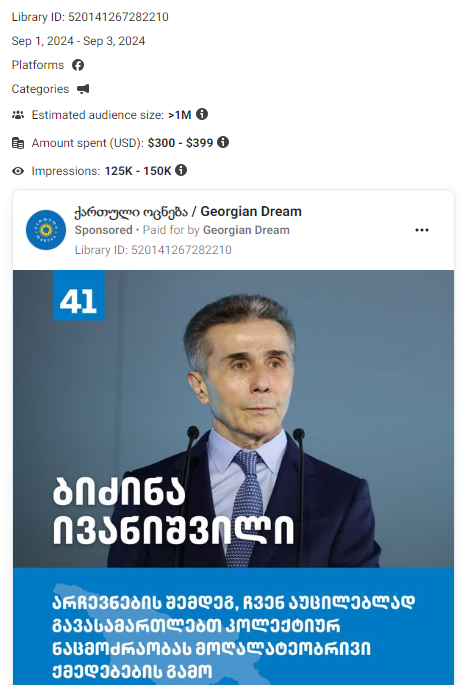466x685 pixels.
Task: Click the 'Paid for by Georgian Dream' link
Action: coord(216,230)
